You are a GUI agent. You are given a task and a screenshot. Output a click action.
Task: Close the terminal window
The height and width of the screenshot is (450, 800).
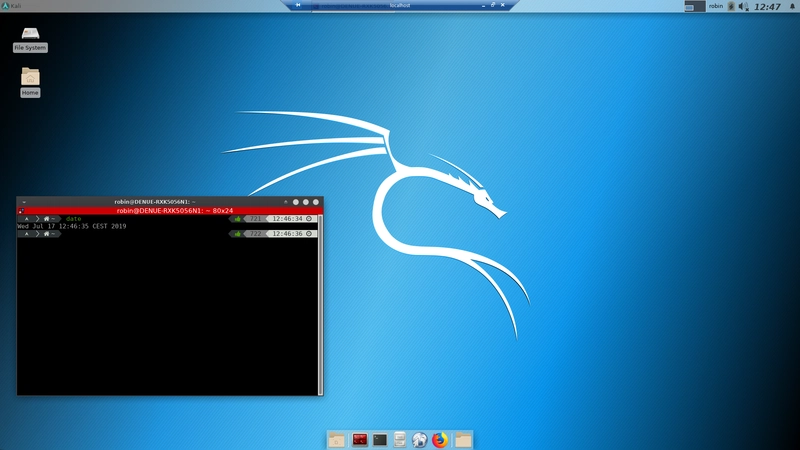point(316,202)
